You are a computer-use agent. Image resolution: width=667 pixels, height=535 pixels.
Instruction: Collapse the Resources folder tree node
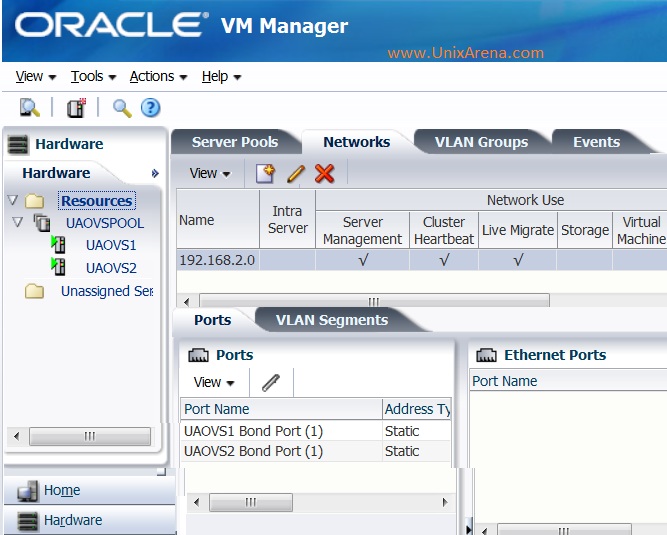[x=13, y=200]
